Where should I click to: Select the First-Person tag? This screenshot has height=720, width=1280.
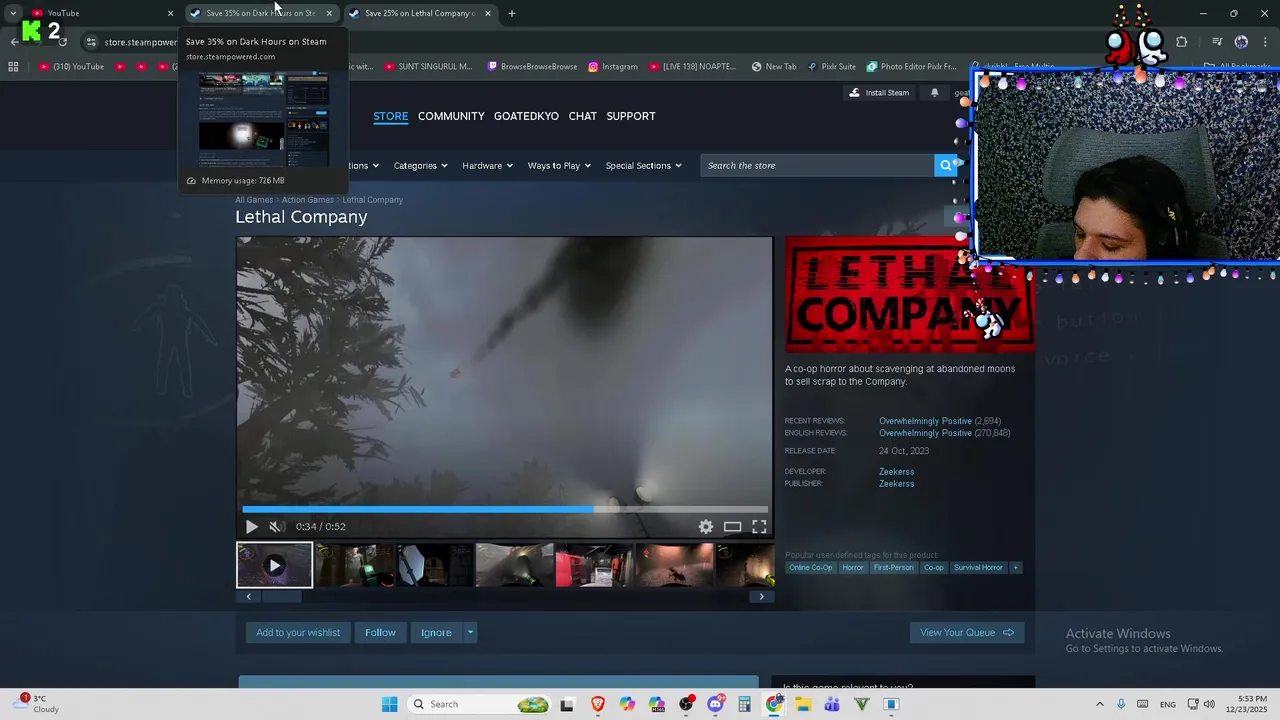(x=893, y=568)
